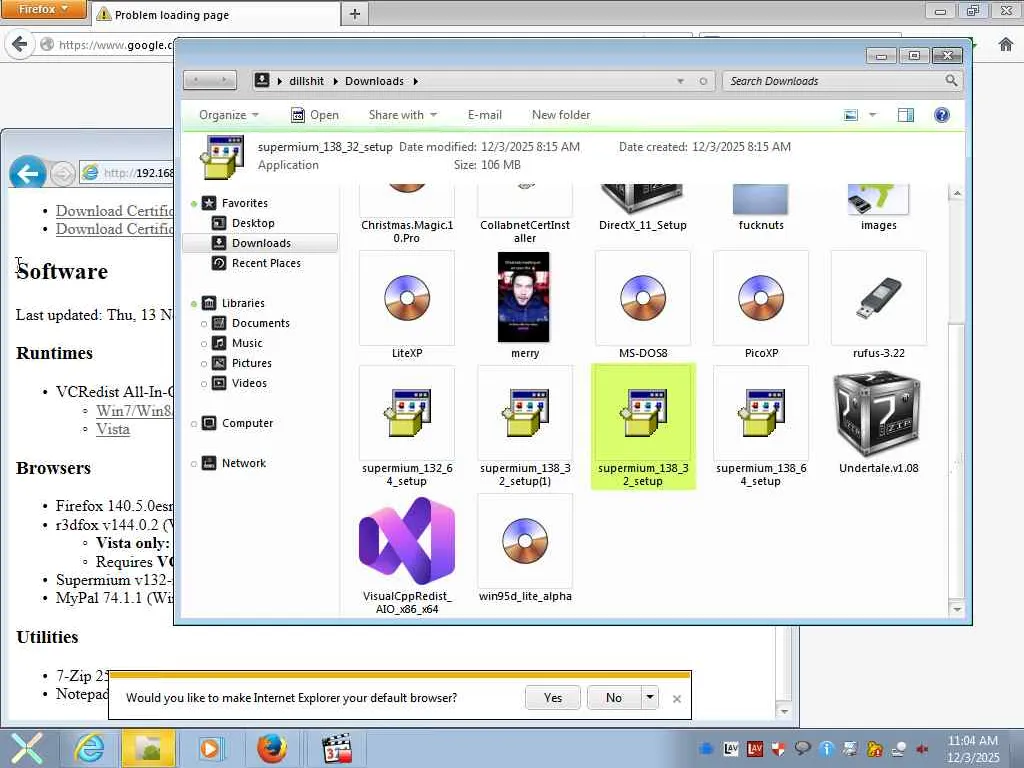Expand the Videos tree node
Image resolution: width=1024 pixels, height=768 pixels.
click(x=204, y=384)
